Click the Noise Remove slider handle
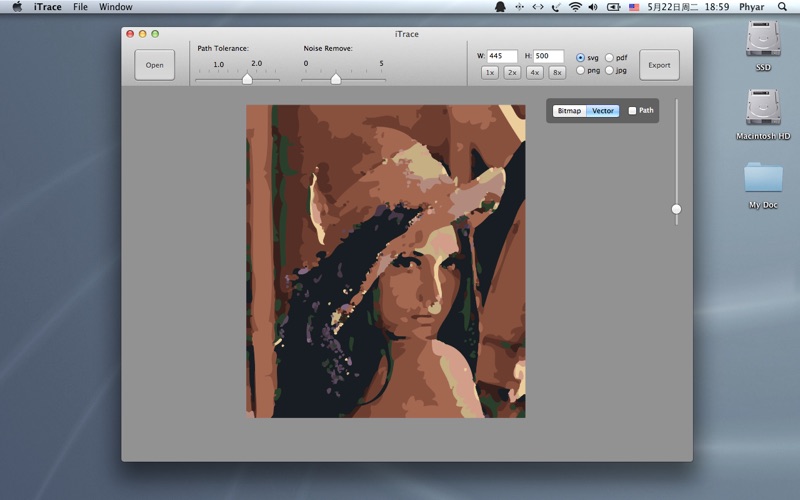800x500 pixels. pos(336,79)
